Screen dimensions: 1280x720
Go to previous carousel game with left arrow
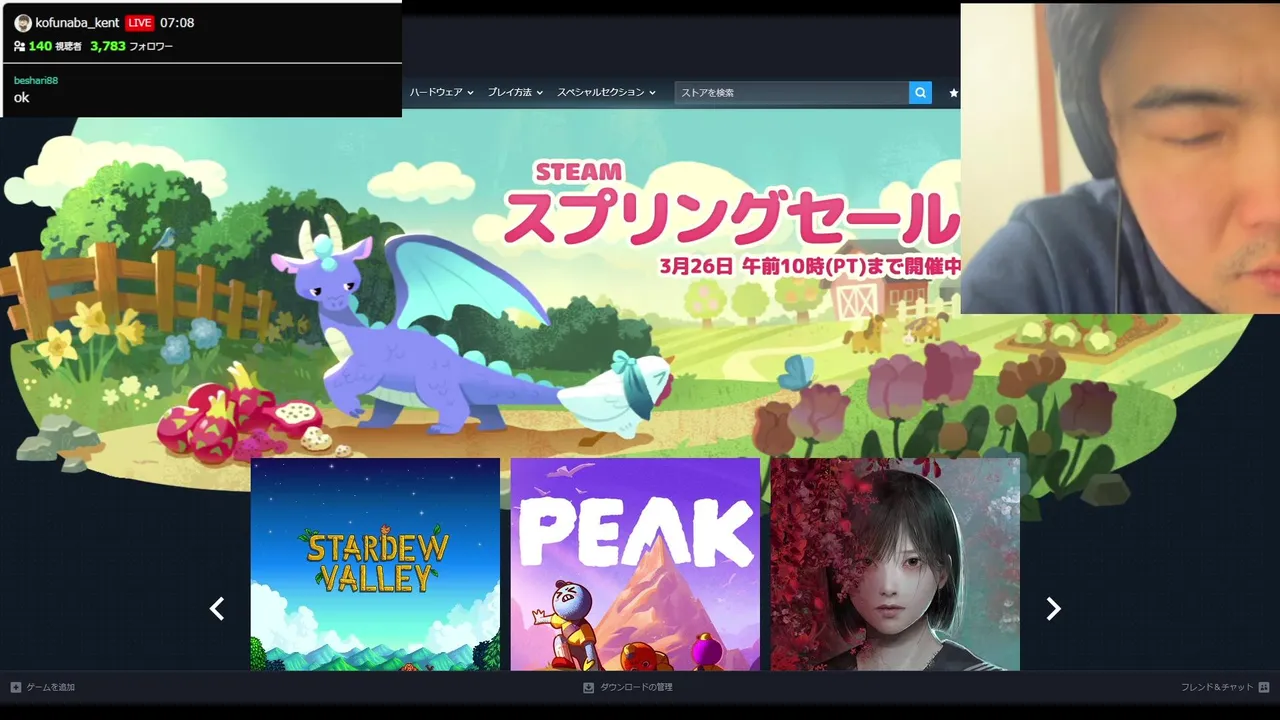pyautogui.click(x=217, y=609)
